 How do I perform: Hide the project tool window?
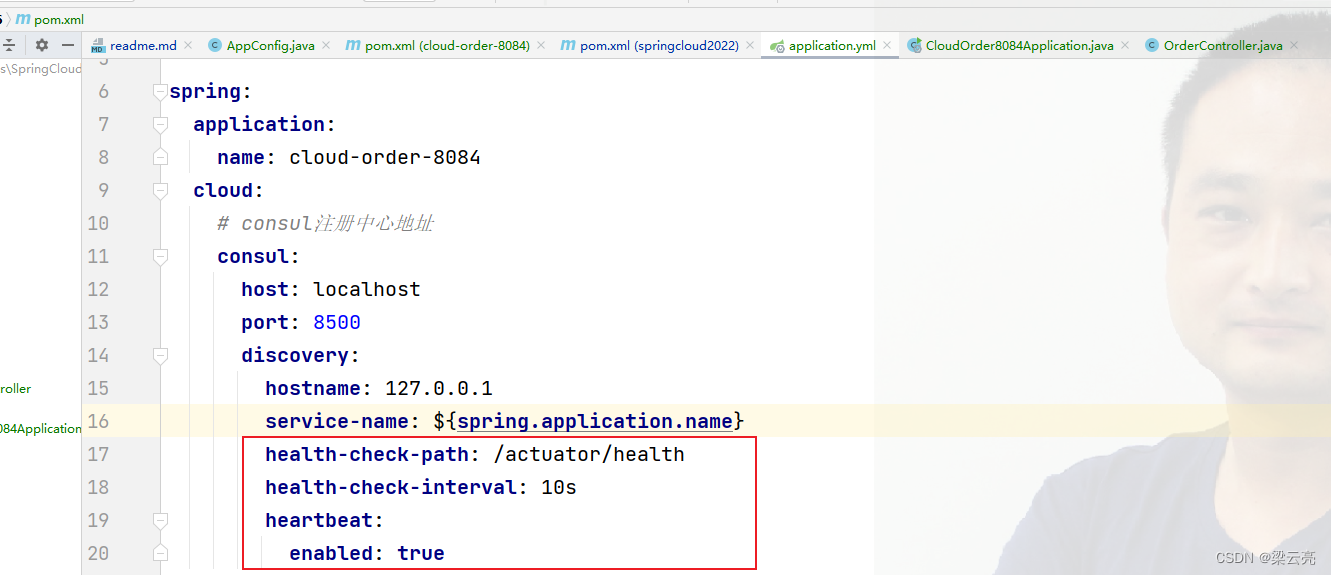coord(68,45)
